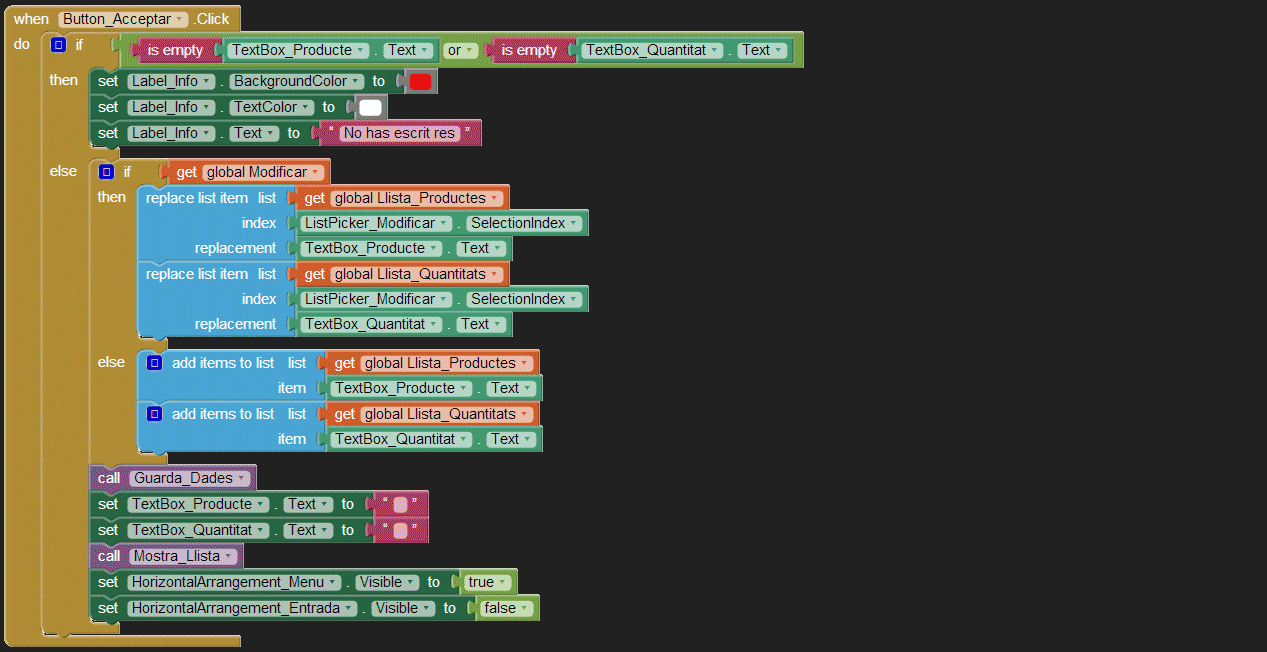Edit the 'No has escrit res' text string
Image resolution: width=1267 pixels, height=652 pixels.
(398, 133)
